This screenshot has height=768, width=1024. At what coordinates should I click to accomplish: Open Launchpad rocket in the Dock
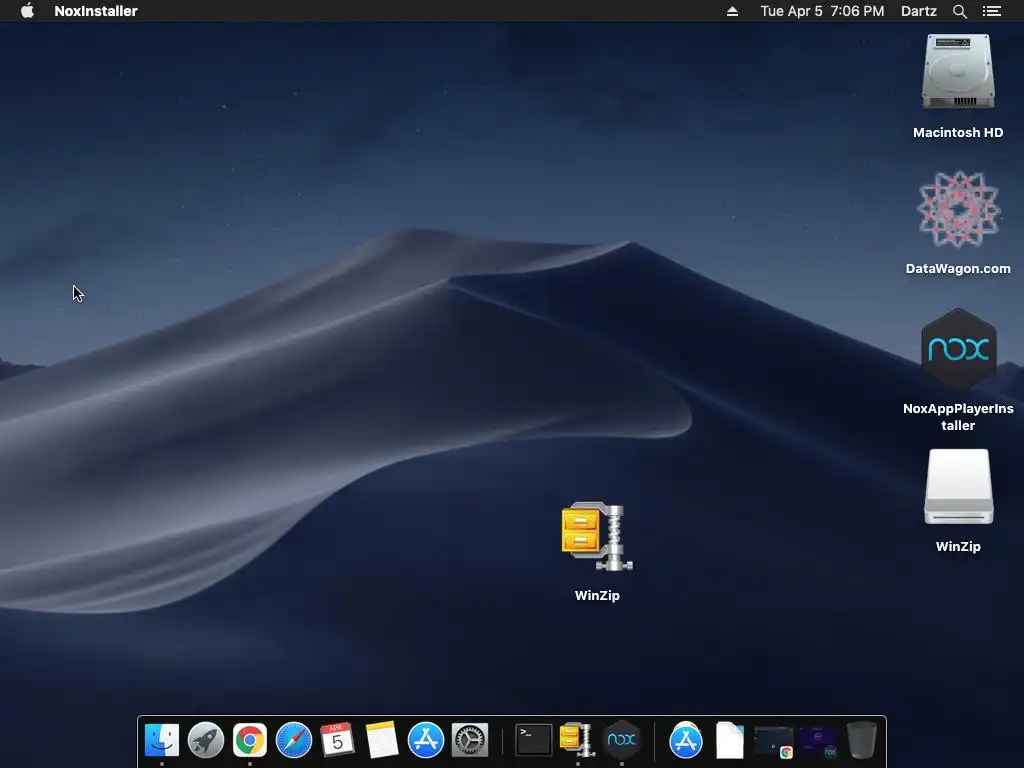206,740
